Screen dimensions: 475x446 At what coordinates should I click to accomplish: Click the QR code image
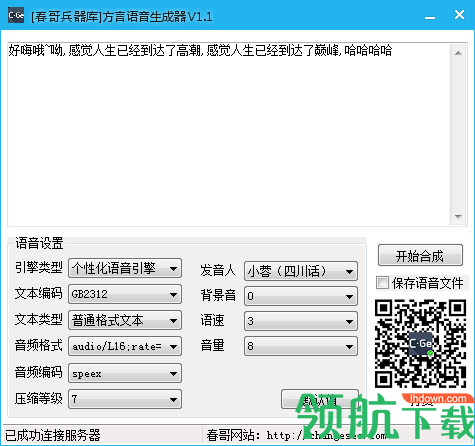point(420,344)
